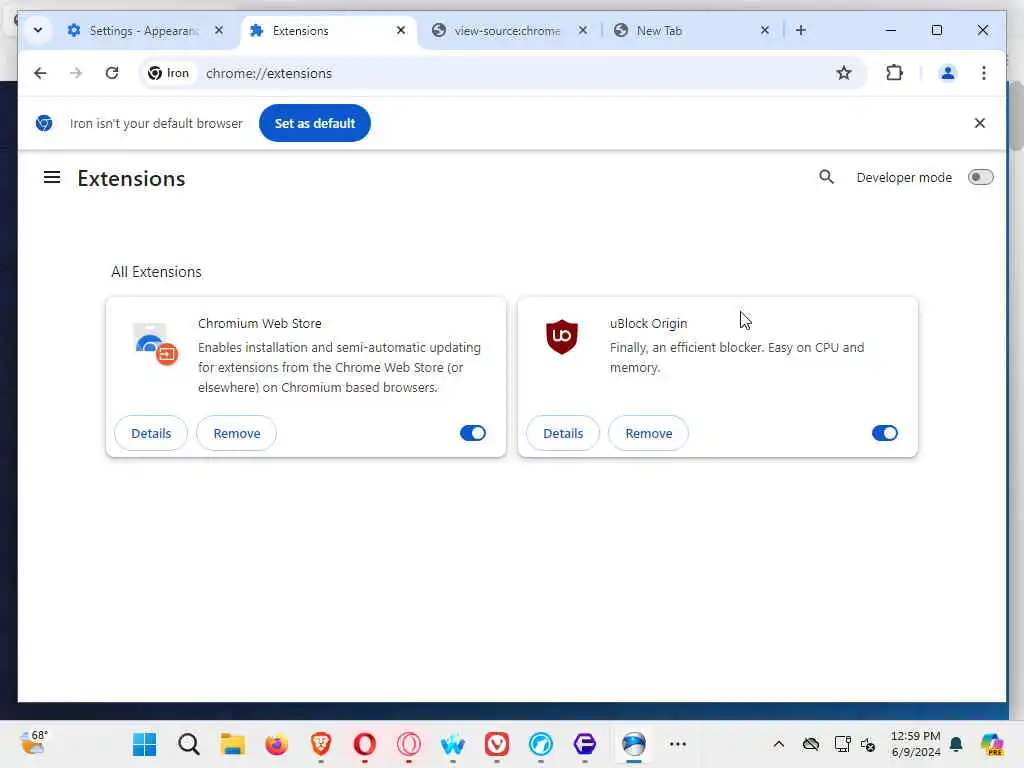Viewport: 1024px width, 768px height.
Task: Close the Extensions tab
Action: tap(401, 30)
